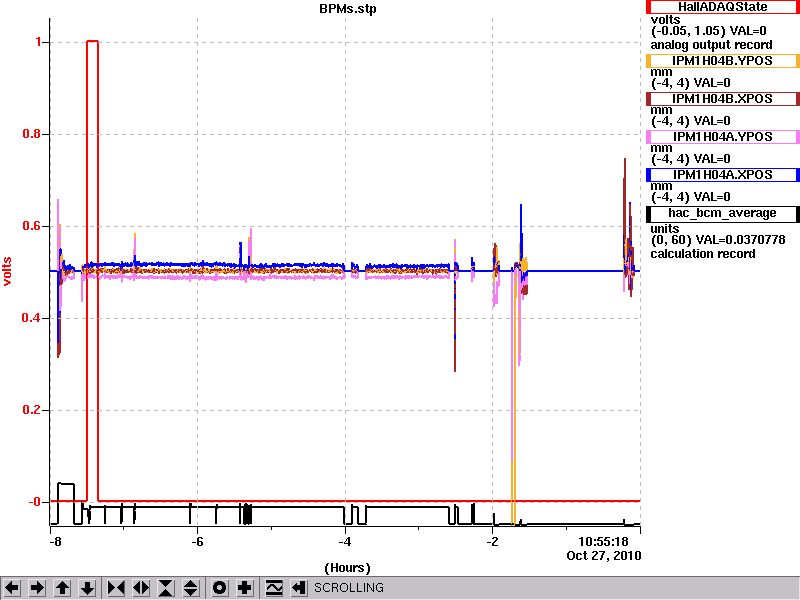Click the vertical volts axis label
800x600 pixels.
(7, 271)
